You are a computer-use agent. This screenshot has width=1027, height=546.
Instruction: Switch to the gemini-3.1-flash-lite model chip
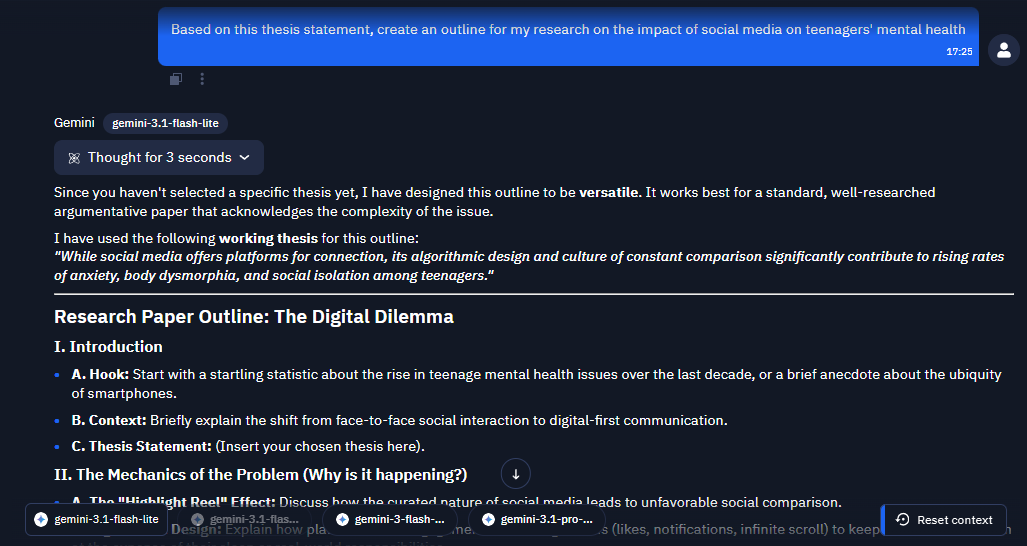tap(96, 520)
